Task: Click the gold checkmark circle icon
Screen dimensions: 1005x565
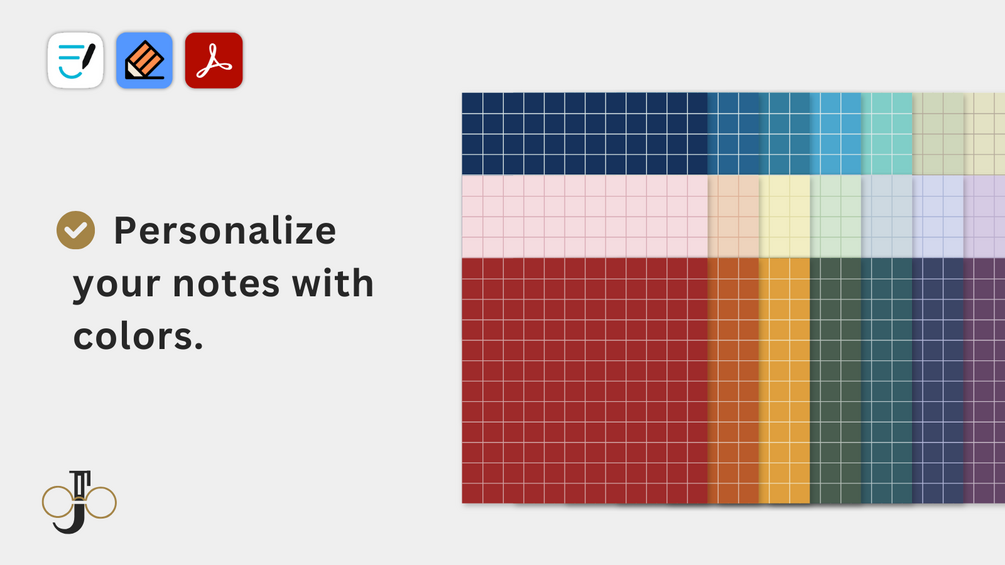Action: pos(76,230)
